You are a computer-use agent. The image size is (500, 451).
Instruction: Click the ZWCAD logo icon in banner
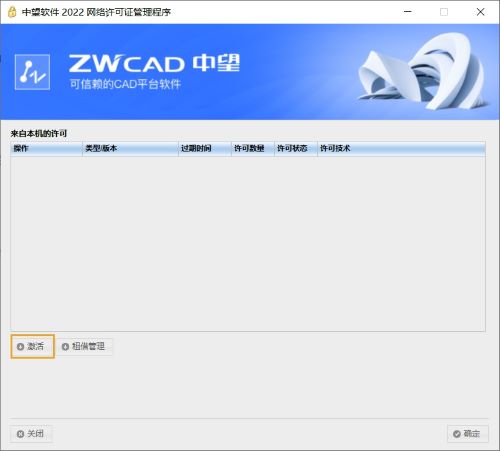[32, 72]
